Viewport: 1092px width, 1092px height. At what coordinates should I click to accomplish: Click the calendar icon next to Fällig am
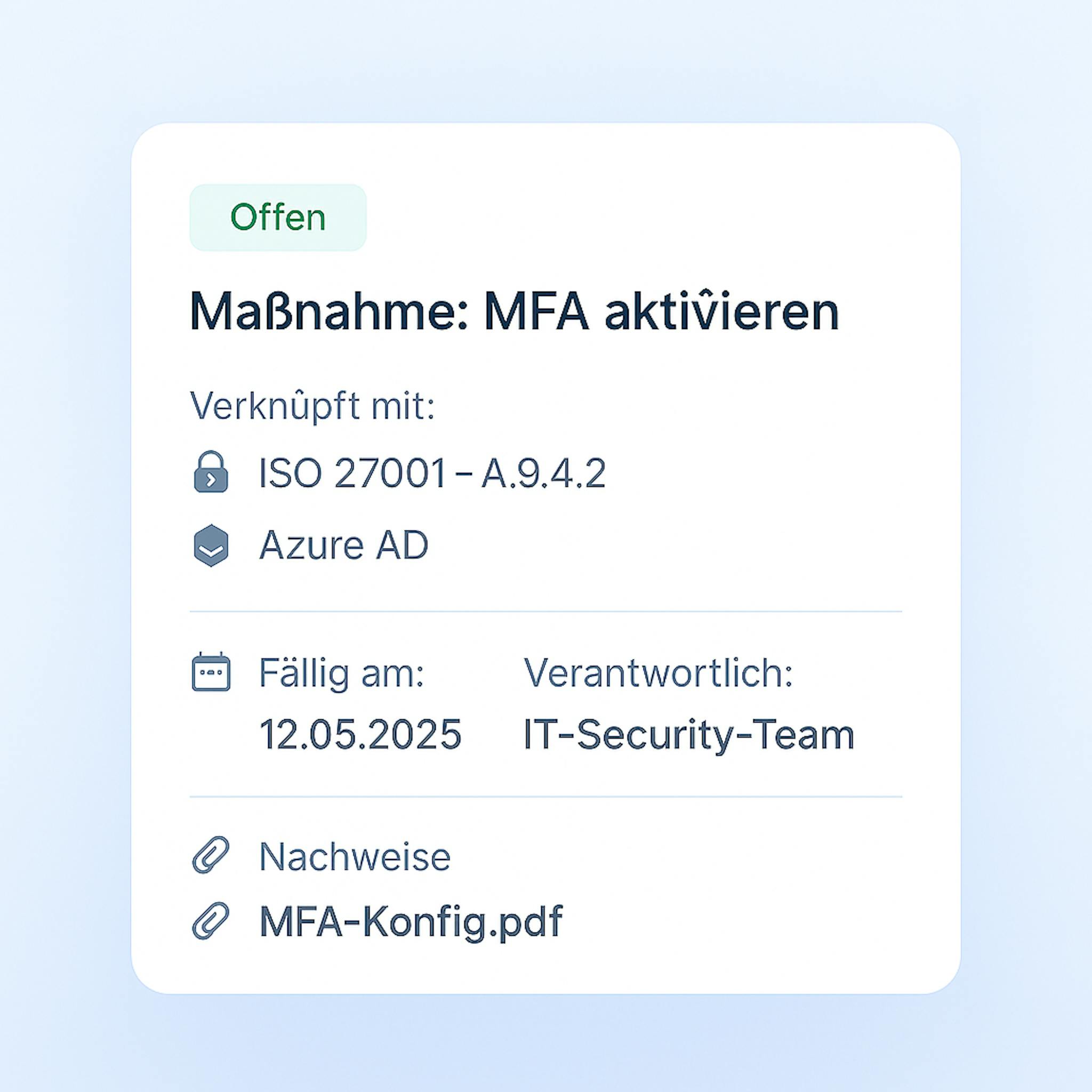coord(211,671)
